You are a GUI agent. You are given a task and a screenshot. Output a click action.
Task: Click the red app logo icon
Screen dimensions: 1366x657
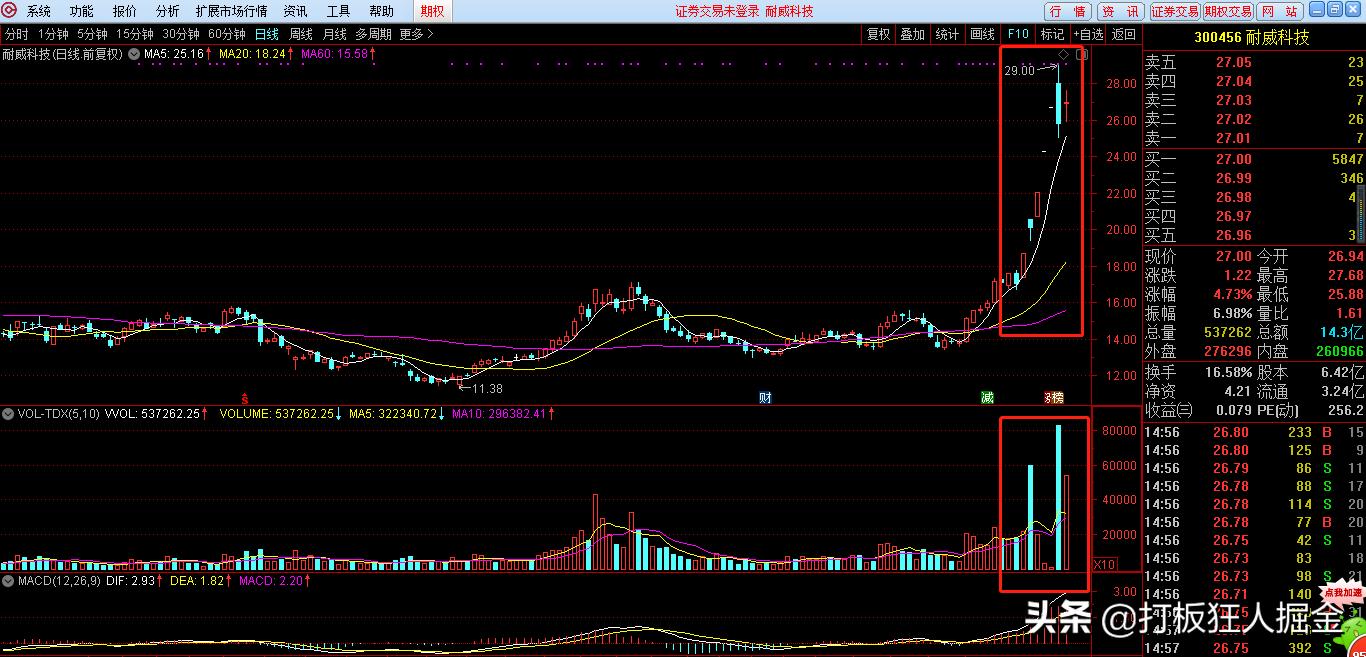tap(9, 11)
